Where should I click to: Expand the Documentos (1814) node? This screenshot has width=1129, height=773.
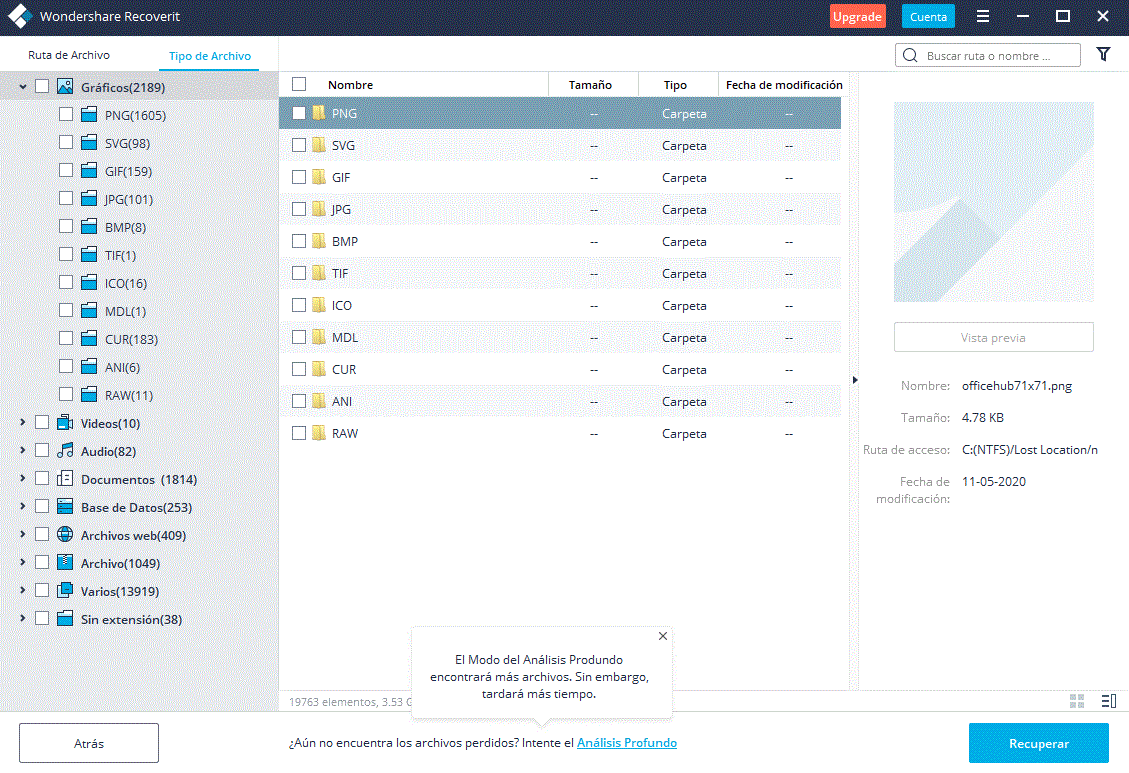23,479
